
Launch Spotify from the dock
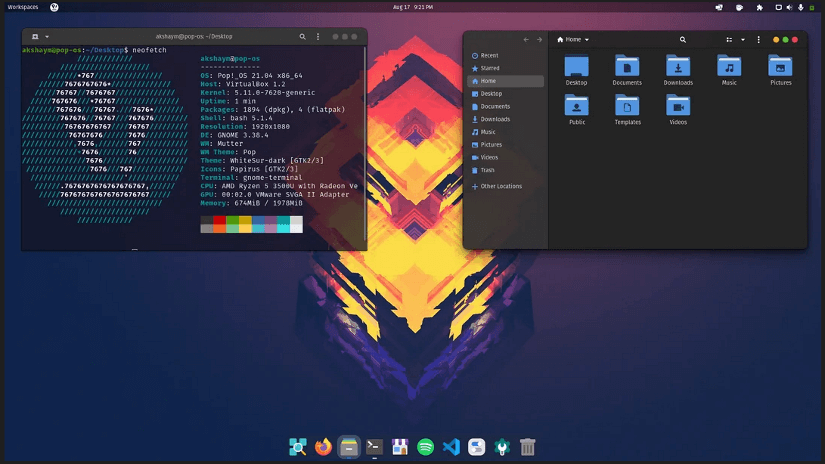(x=425, y=447)
